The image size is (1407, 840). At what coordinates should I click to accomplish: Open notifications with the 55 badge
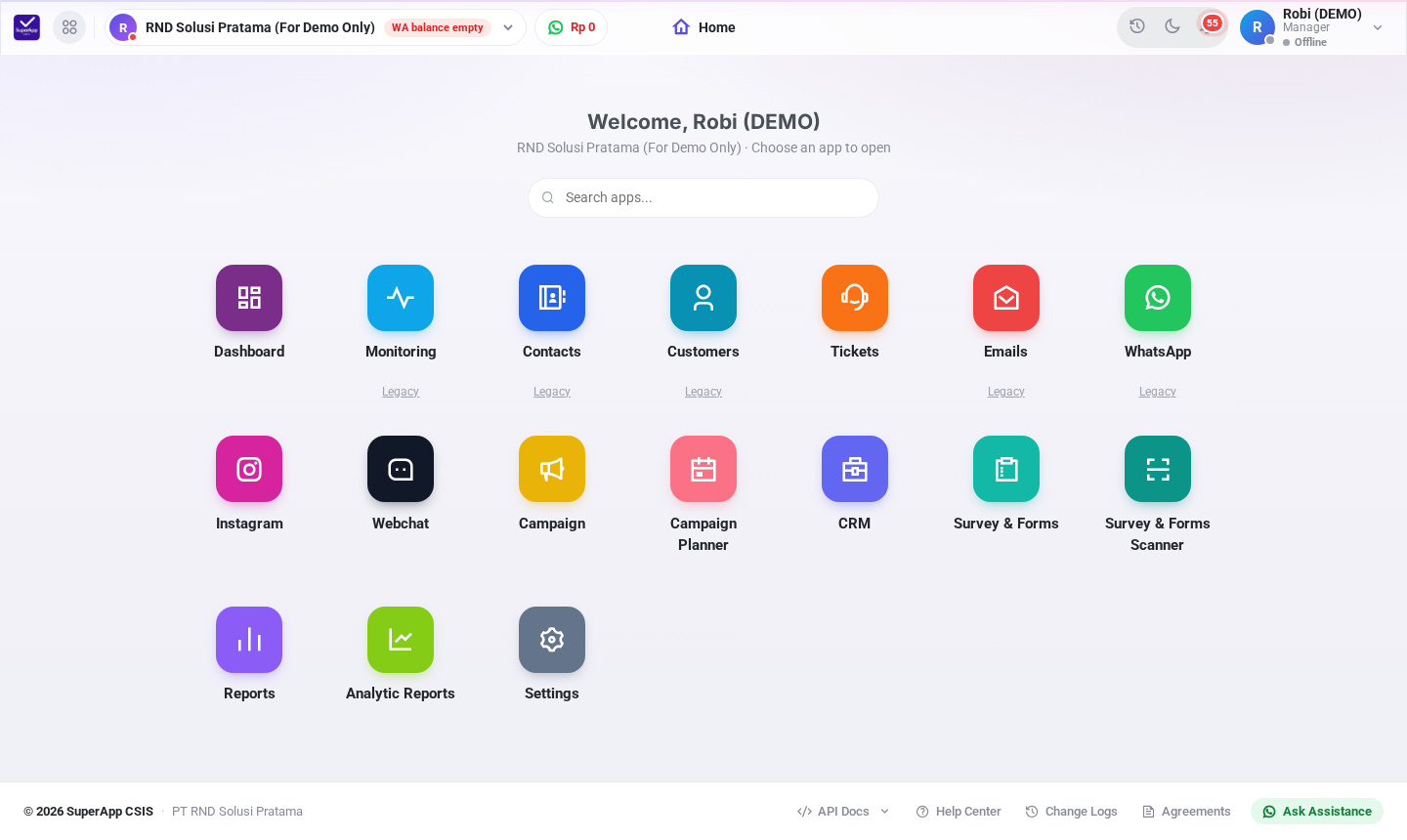point(1210,25)
